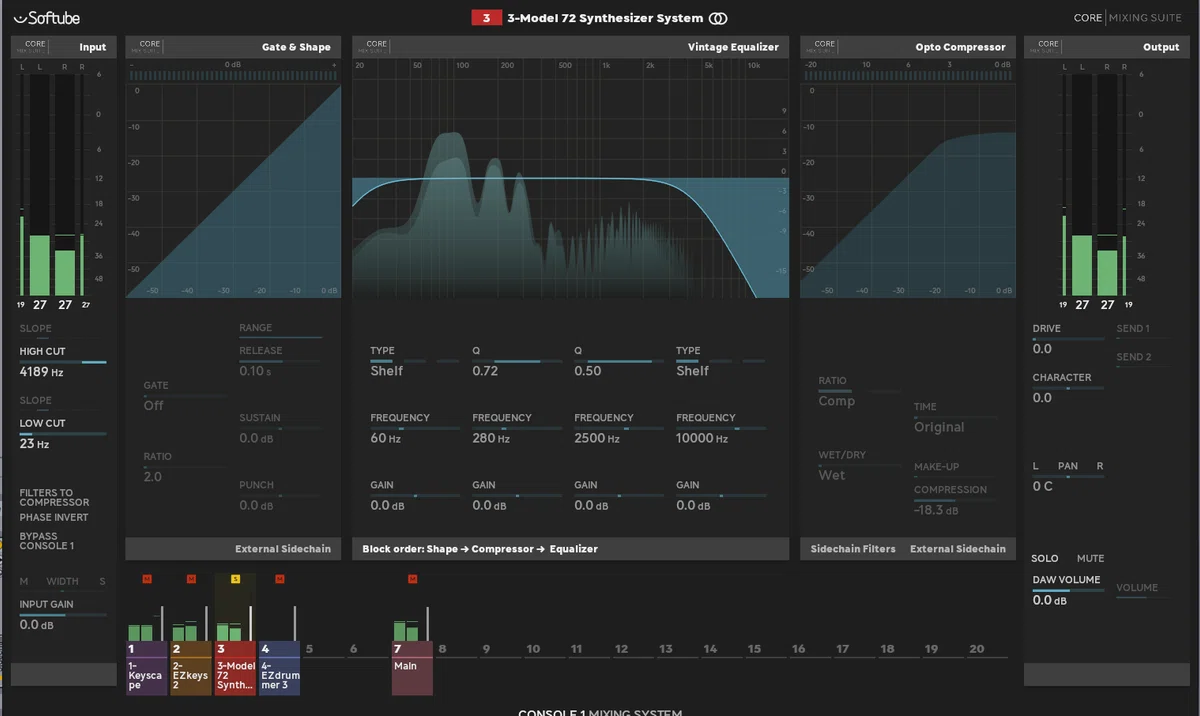Change the Block order setting
Screen dimensions: 1200x716
click(480, 549)
